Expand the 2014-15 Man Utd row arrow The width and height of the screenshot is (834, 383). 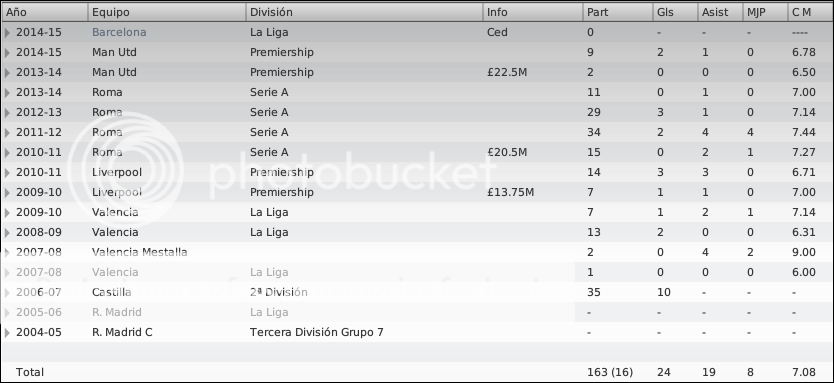click(7, 53)
